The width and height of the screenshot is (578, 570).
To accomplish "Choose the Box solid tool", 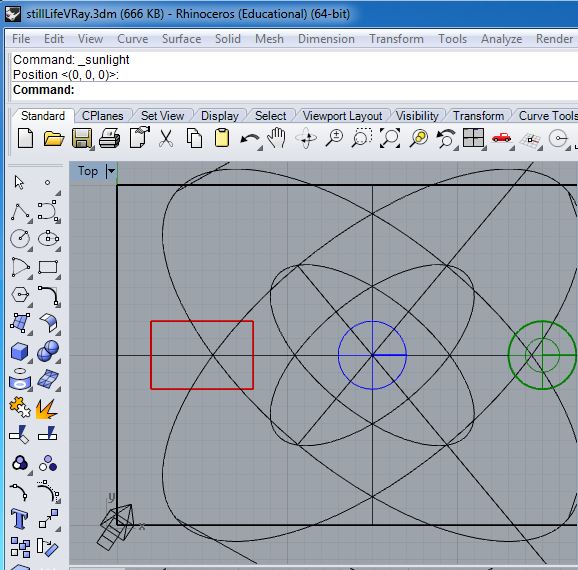I will (x=20, y=351).
